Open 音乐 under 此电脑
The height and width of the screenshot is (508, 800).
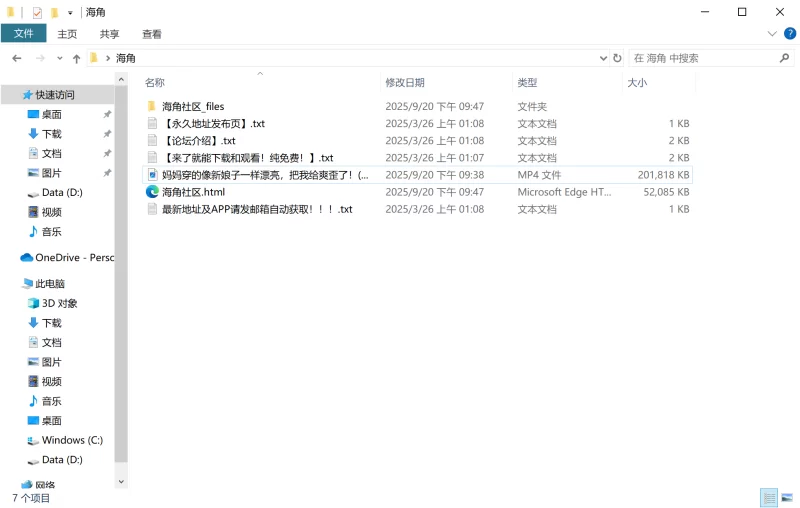[52, 401]
